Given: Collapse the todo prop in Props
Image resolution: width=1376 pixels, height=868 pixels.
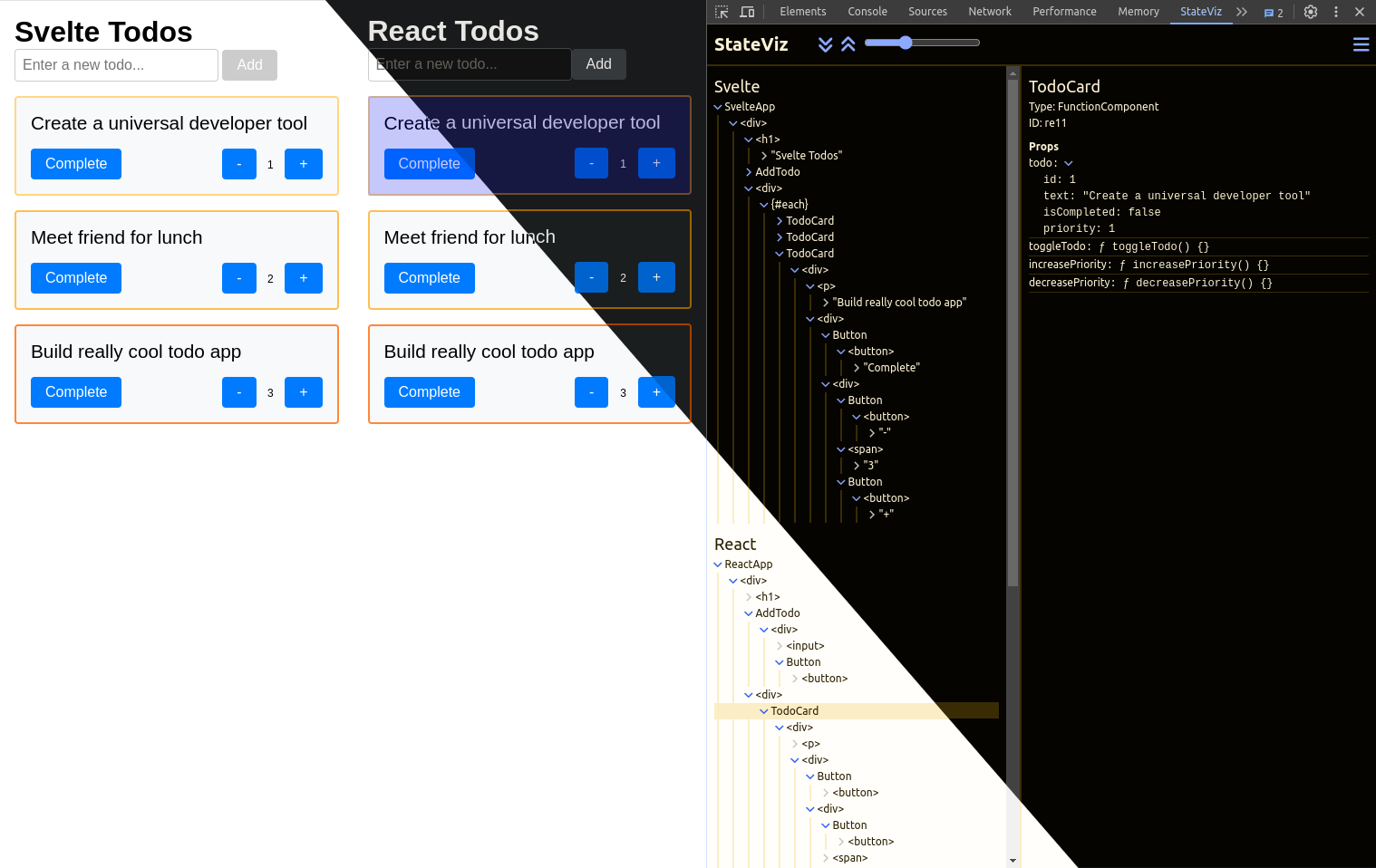Looking at the screenshot, I should tap(1069, 164).
